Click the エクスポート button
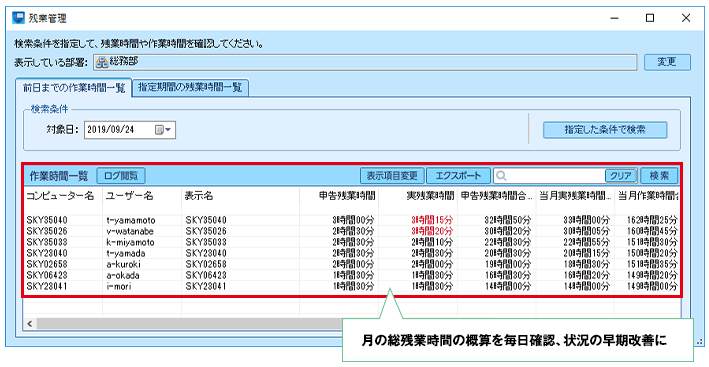Image resolution: width=709 pixels, height=367 pixels. point(458,176)
